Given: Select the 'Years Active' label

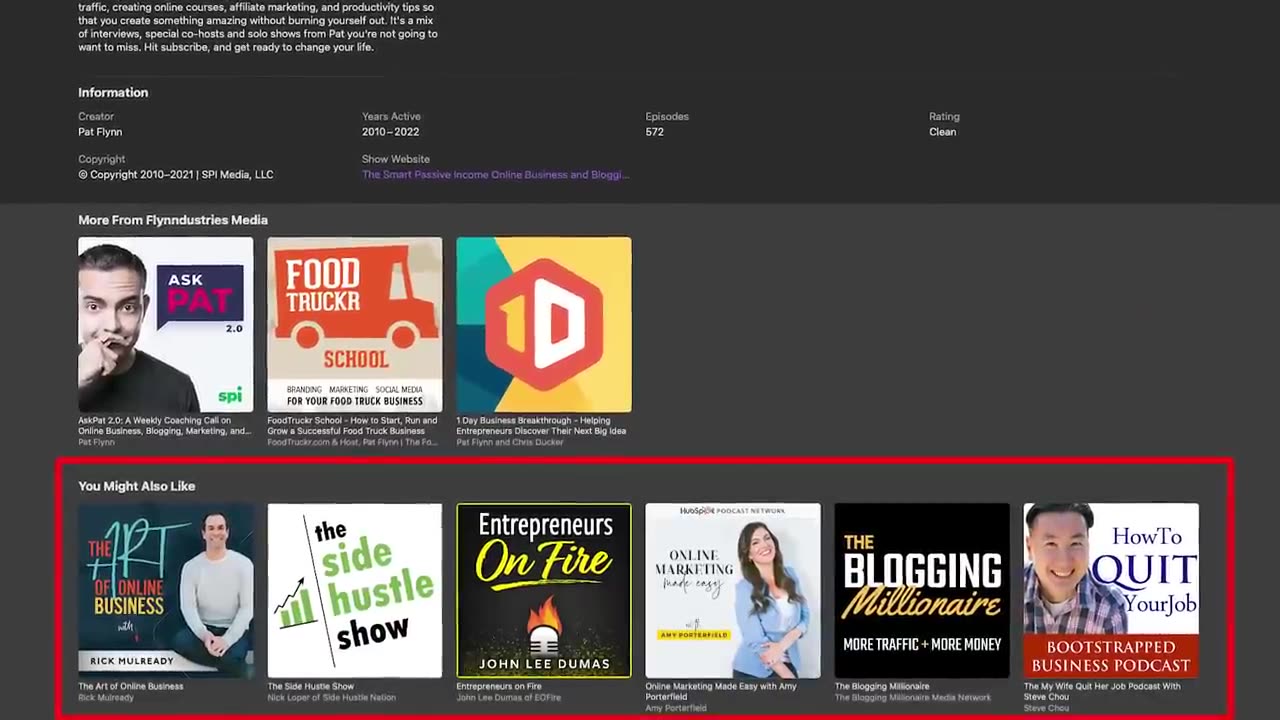Looking at the screenshot, I should point(391,116).
